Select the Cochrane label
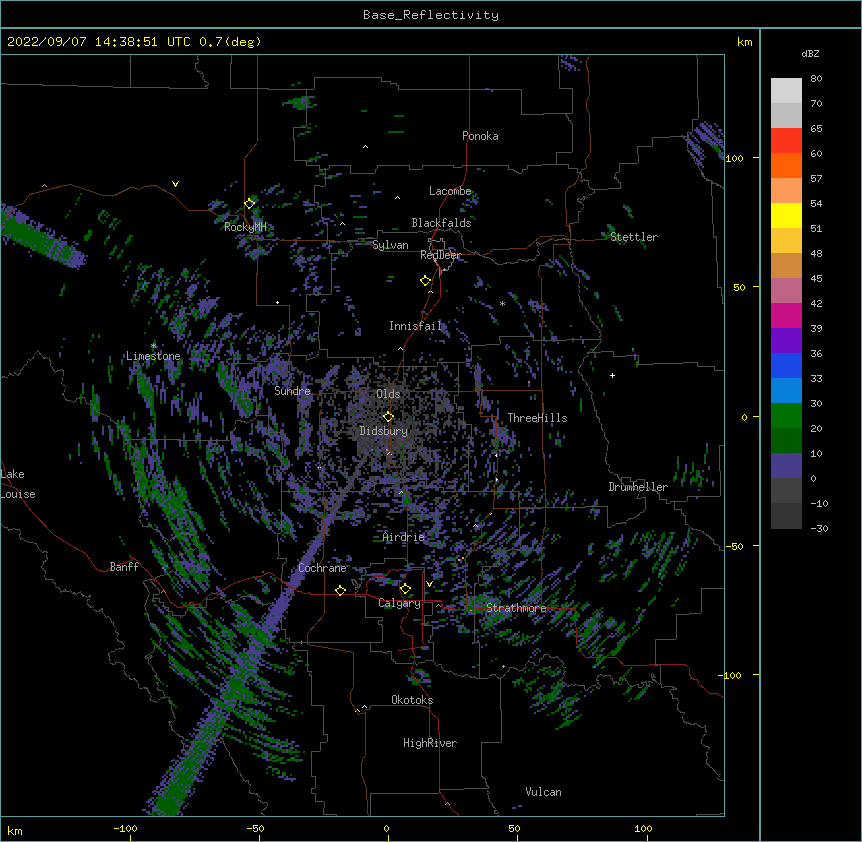This screenshot has height=842, width=862. [322, 568]
